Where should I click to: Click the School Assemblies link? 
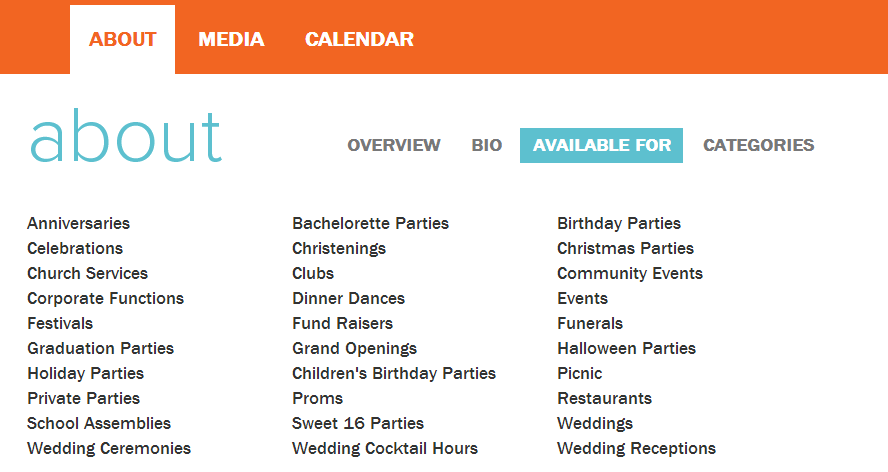99,423
